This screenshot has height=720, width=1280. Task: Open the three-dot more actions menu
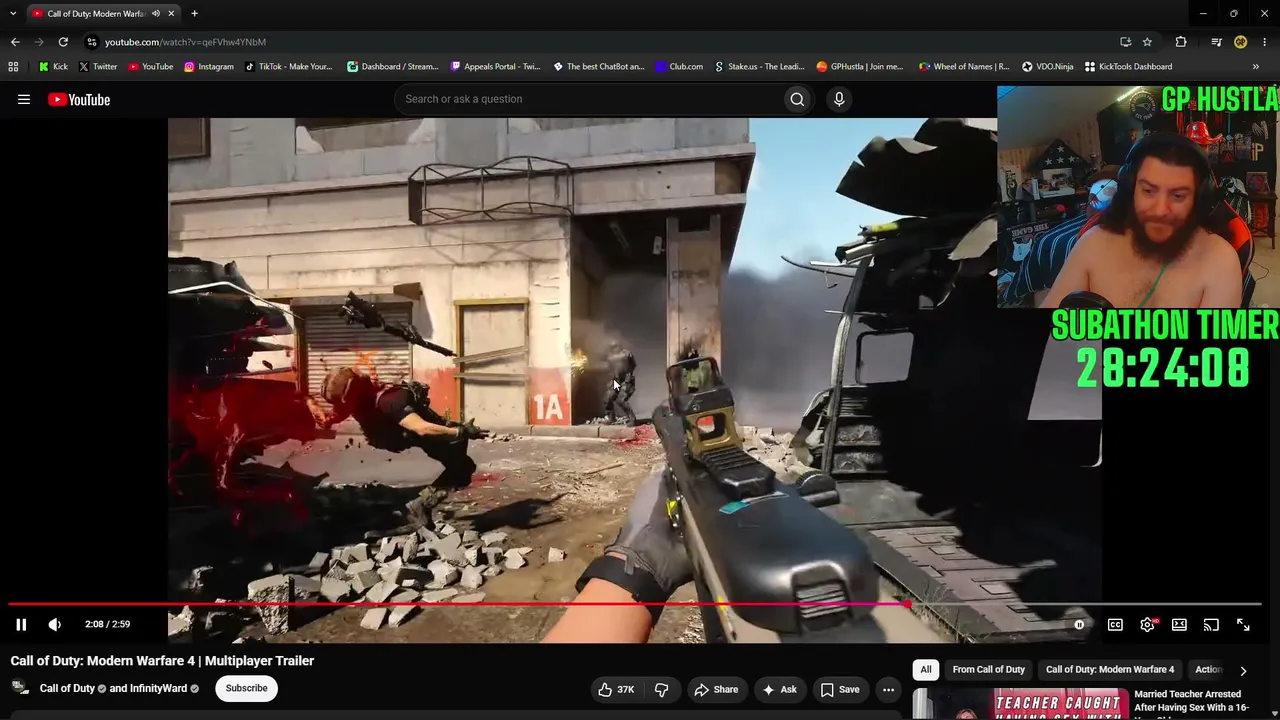tap(888, 689)
